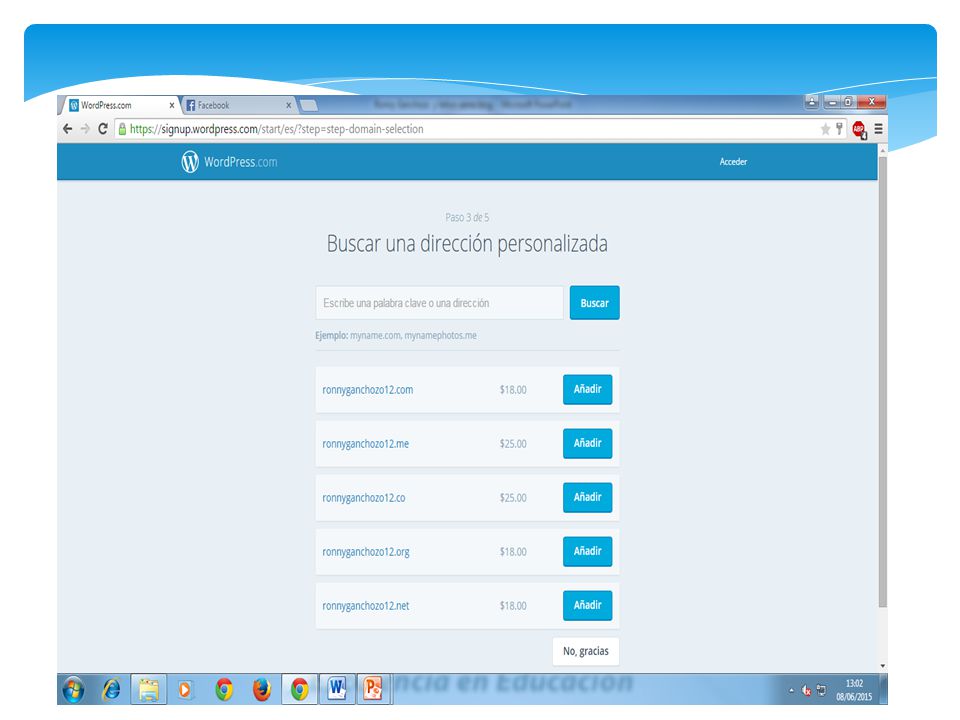Launch Internet Explorer from the taskbar
Viewport: 960px width, 720px height.
click(111, 689)
